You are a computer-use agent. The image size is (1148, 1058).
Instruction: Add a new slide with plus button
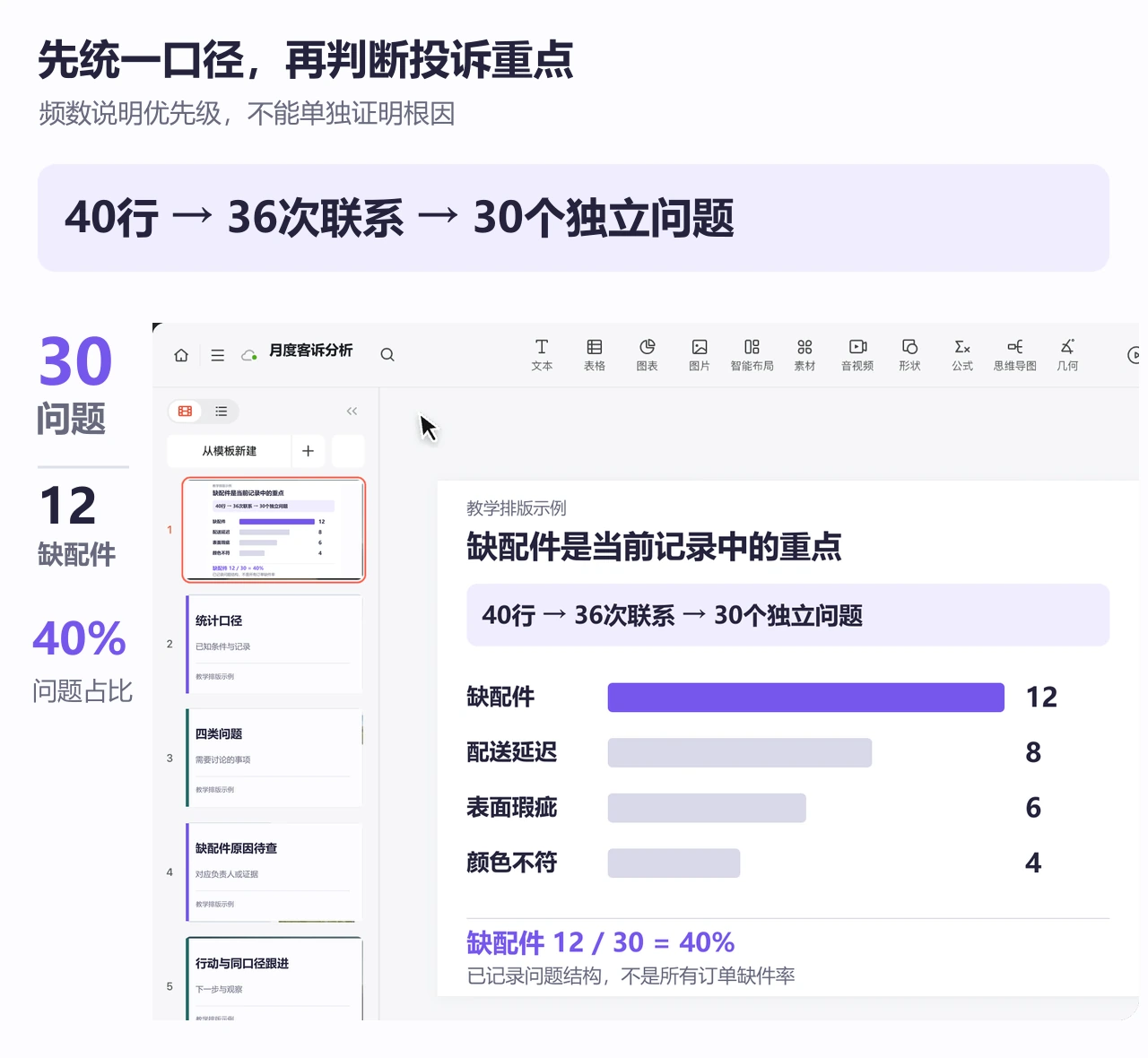(309, 451)
